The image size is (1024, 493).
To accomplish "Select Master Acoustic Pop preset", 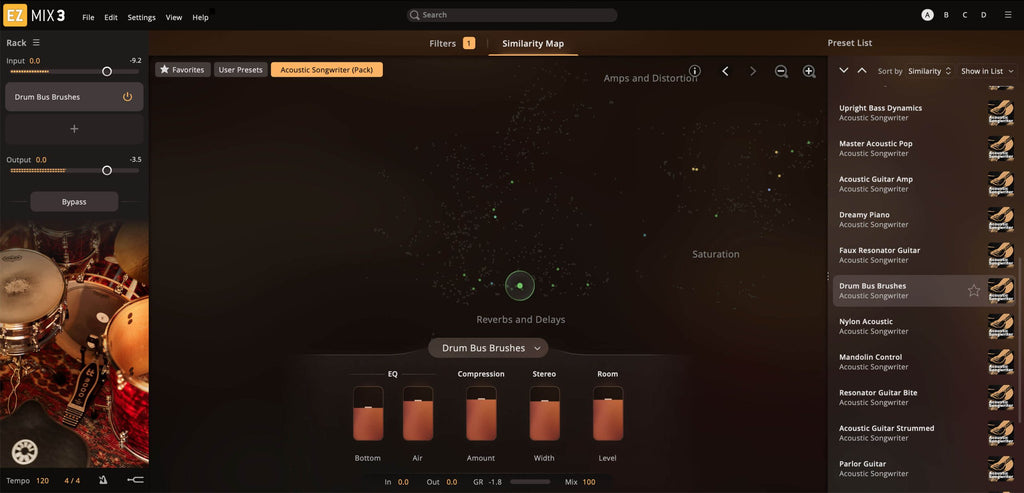I will coord(925,148).
